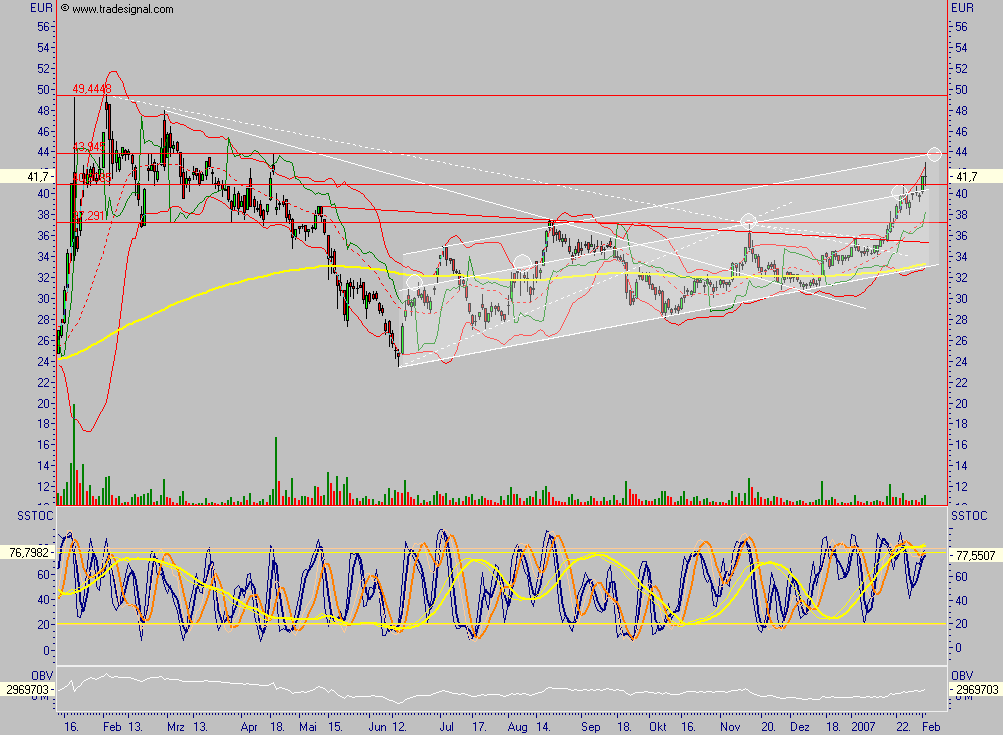Viewport: 1003px width, 735px height.
Task: Click the white circle marker at the 44 level
Action: pos(934,154)
